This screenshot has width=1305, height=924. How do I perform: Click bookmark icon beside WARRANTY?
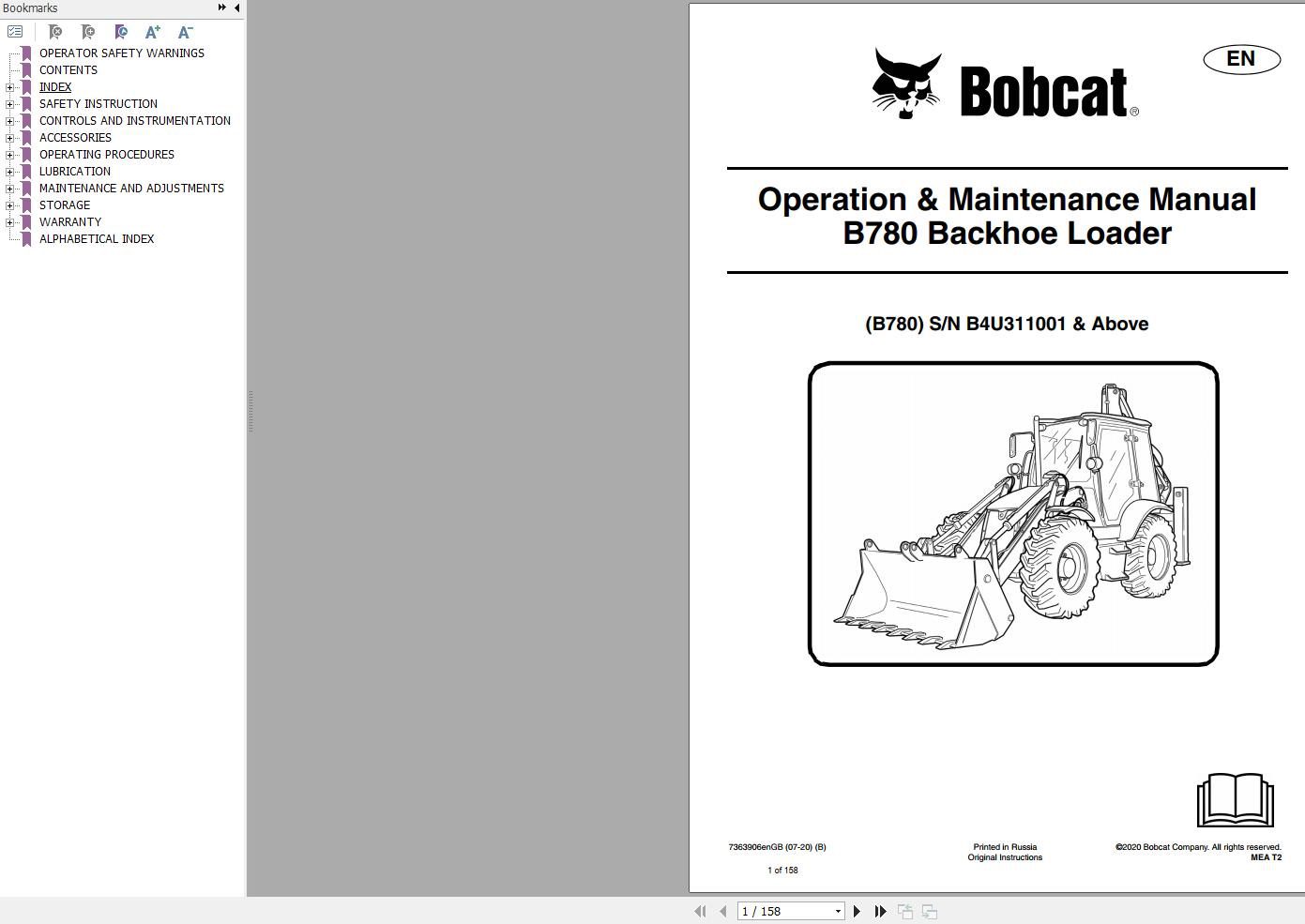26,222
